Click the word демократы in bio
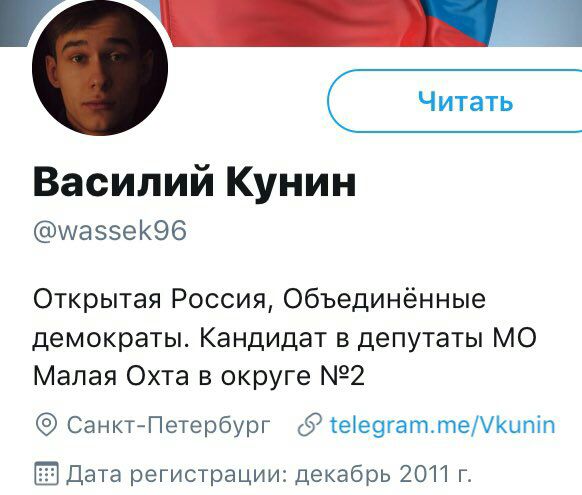Viewport: 582px width, 495px height. (x=113, y=338)
